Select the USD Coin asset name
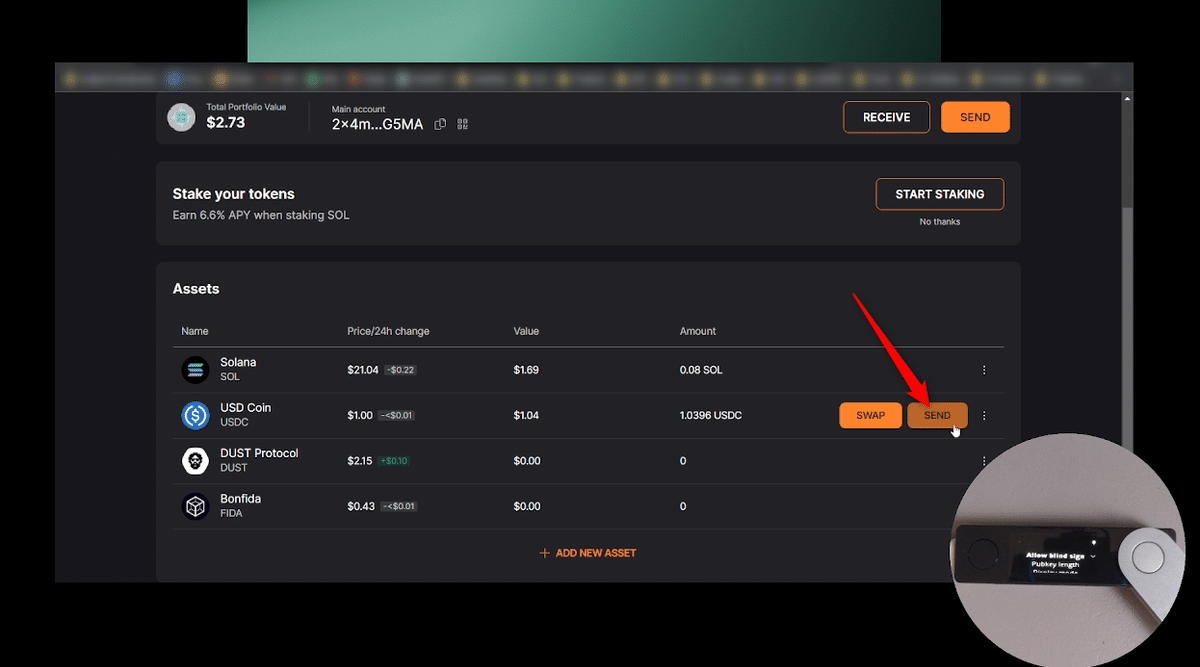The height and width of the screenshot is (667, 1200). point(245,408)
